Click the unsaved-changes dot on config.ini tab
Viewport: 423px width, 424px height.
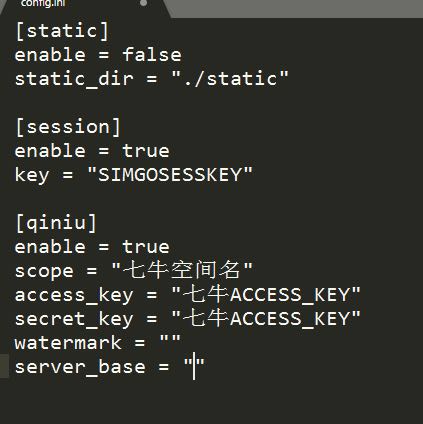(x=144, y=3)
